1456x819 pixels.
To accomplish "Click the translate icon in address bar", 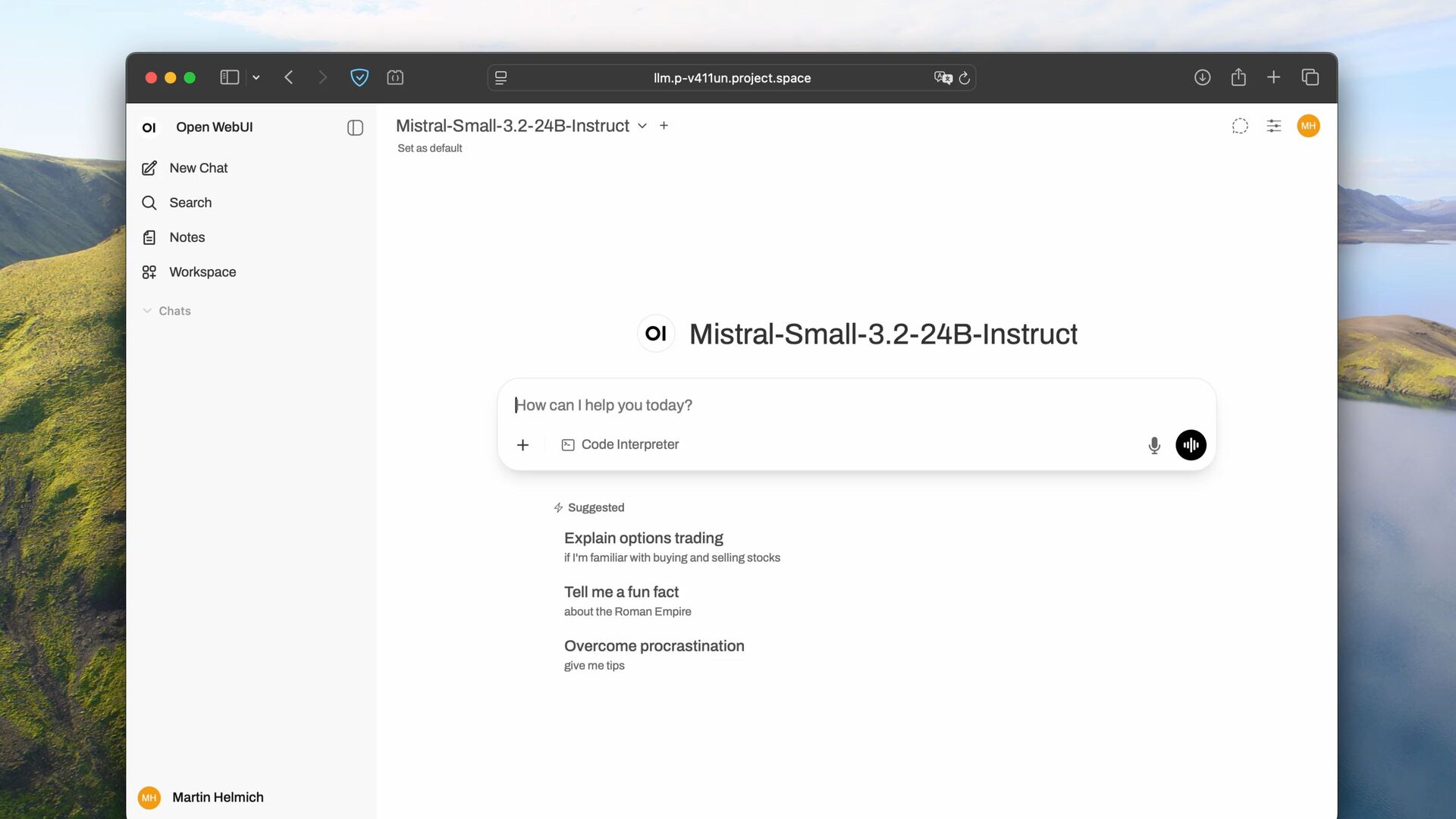I will click(943, 77).
